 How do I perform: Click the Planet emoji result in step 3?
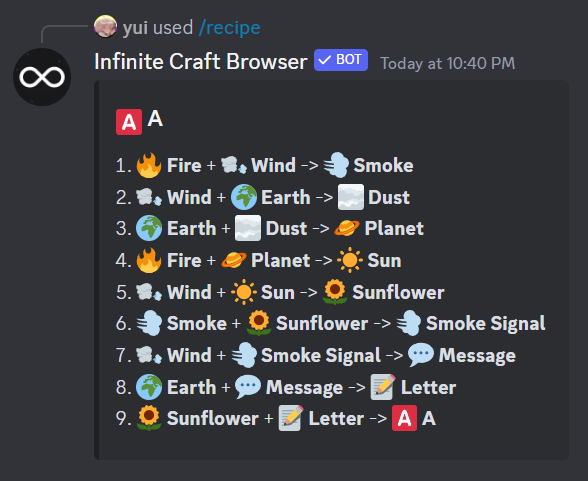347,228
